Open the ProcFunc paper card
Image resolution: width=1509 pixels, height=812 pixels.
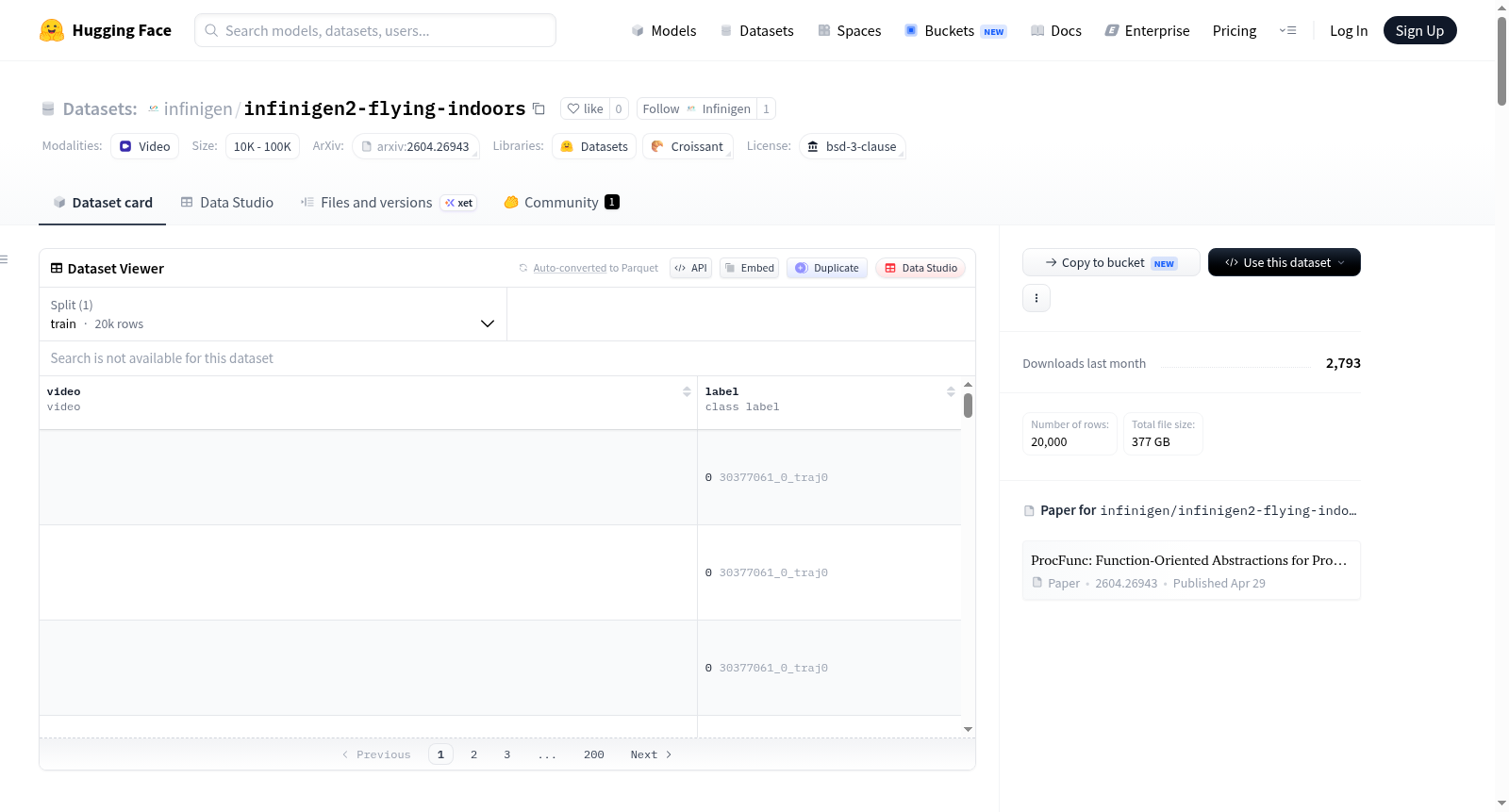(1191, 571)
